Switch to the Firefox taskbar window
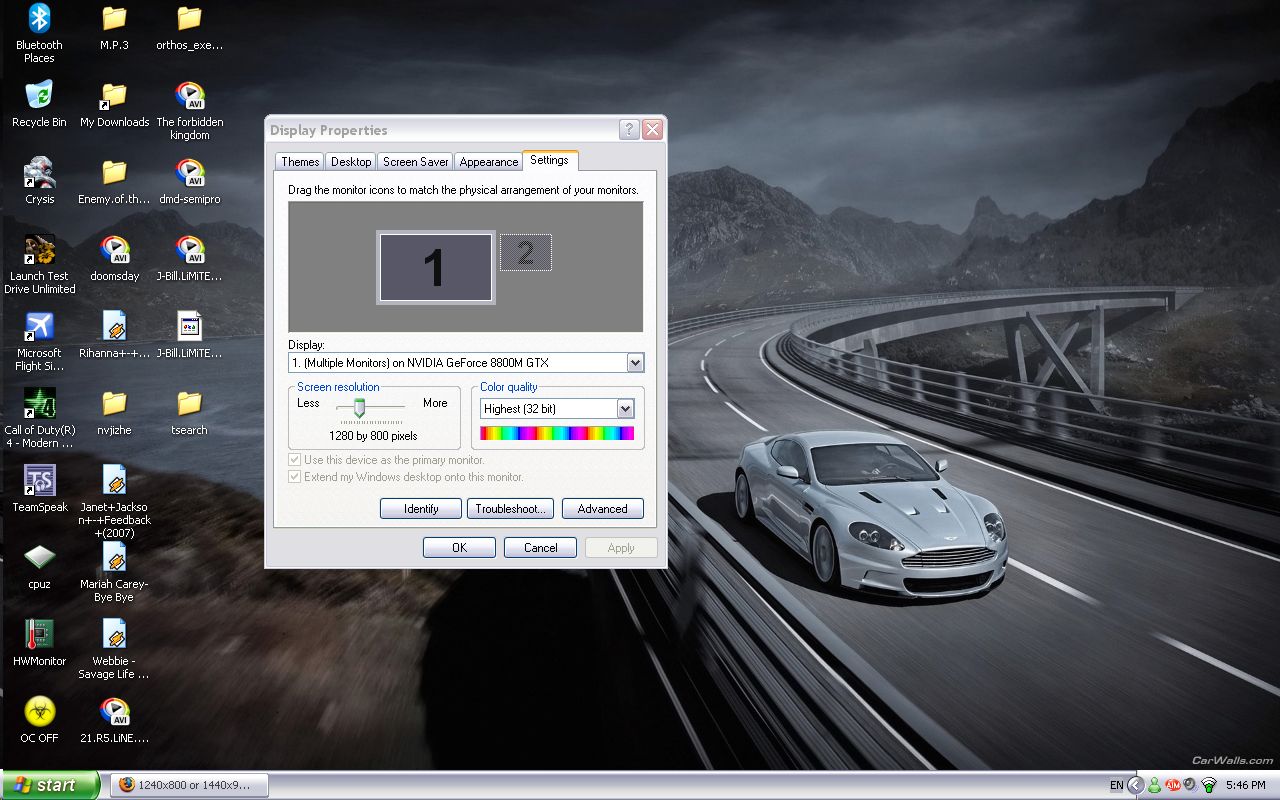This screenshot has width=1280, height=800. point(189,785)
